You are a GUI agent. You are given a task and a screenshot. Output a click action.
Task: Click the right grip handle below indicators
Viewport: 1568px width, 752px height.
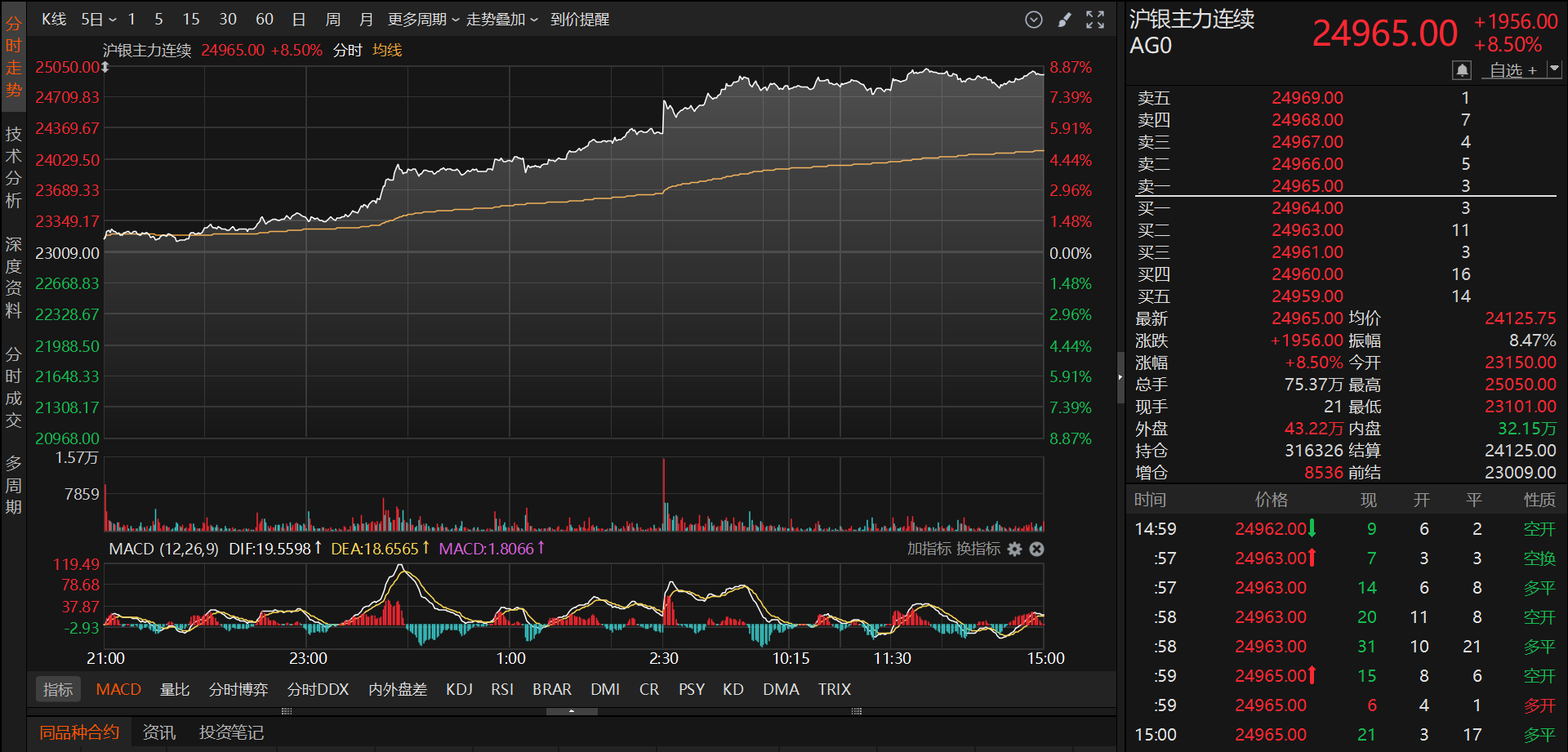857,711
